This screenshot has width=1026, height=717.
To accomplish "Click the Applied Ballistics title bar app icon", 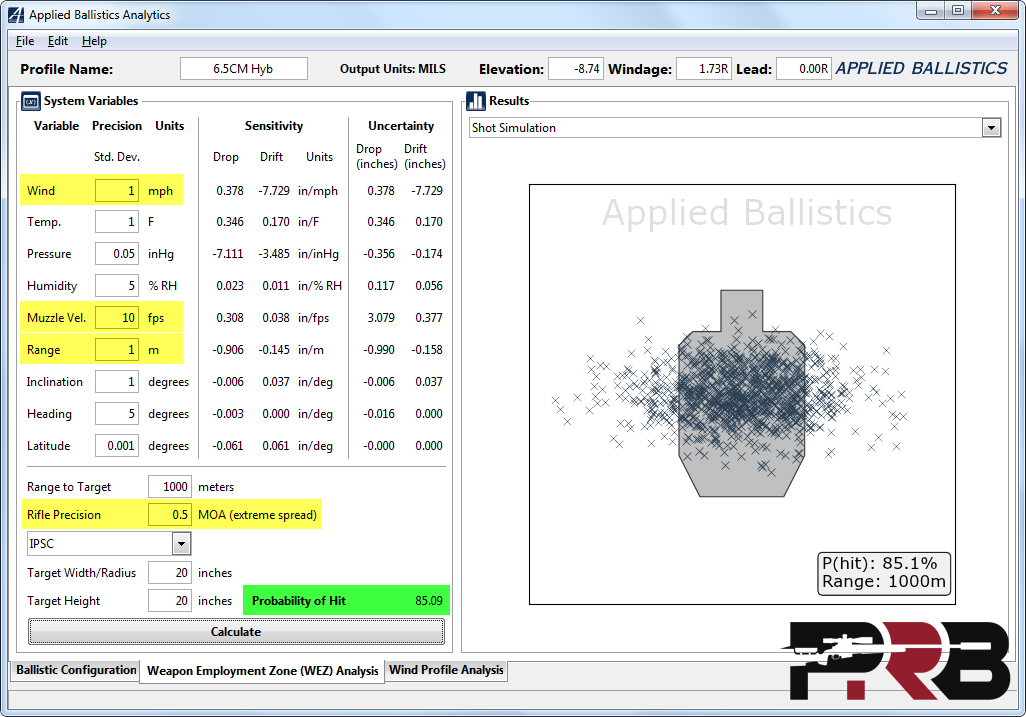I will point(16,14).
